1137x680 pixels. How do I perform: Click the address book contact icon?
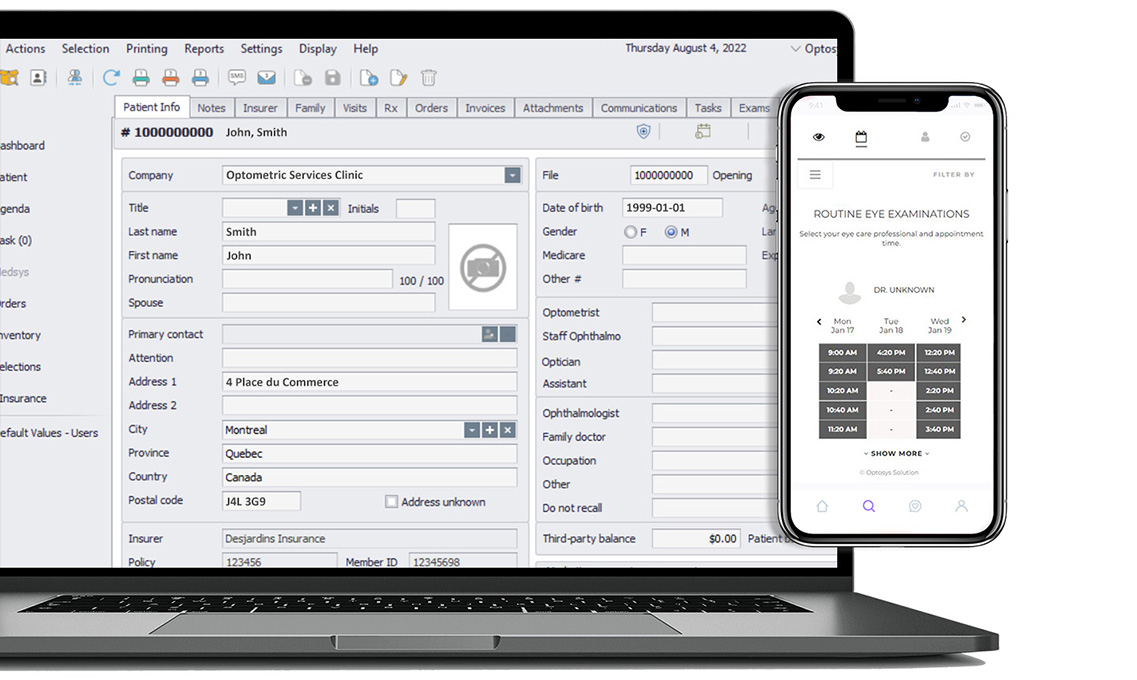[38, 78]
